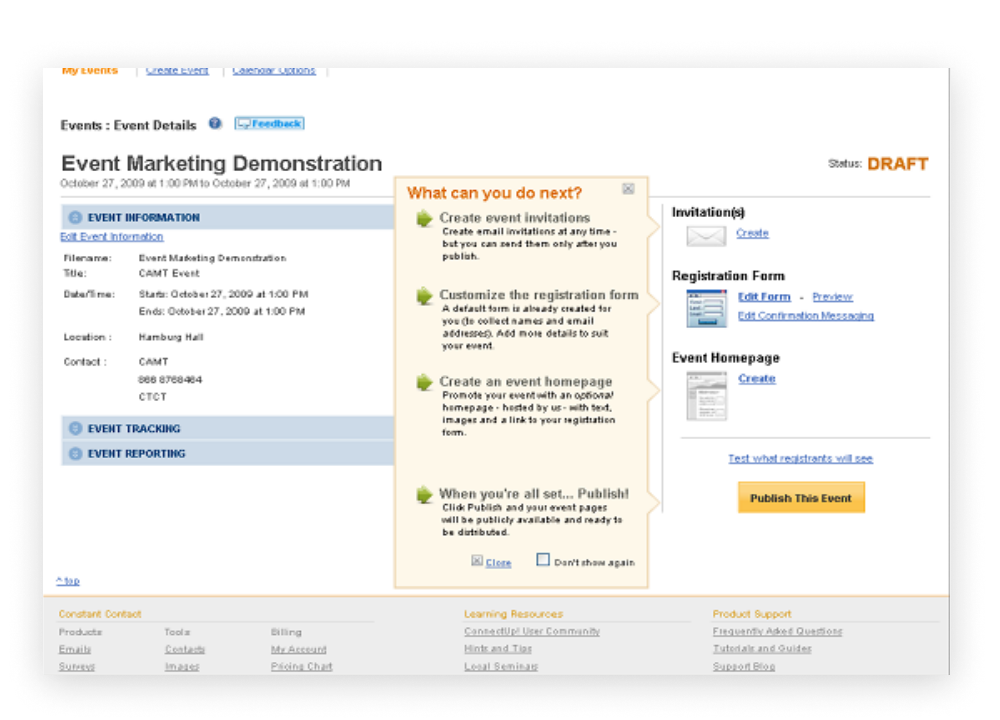
Task: Open the help question mark icon
Action: 215,124
